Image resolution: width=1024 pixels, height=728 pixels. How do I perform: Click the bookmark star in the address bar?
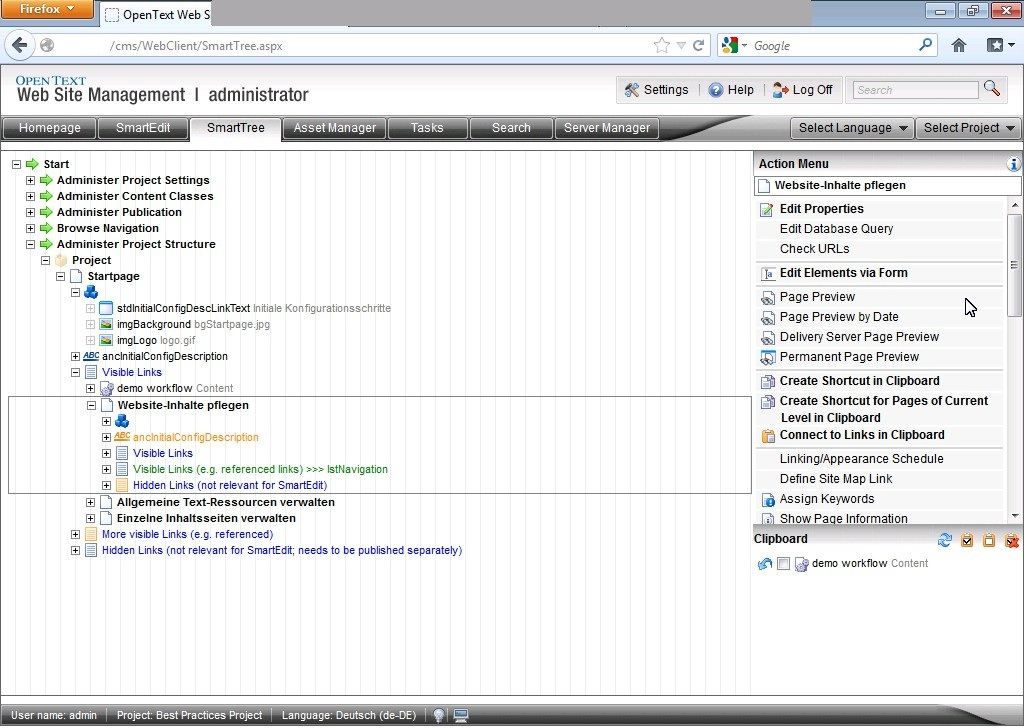pos(662,45)
